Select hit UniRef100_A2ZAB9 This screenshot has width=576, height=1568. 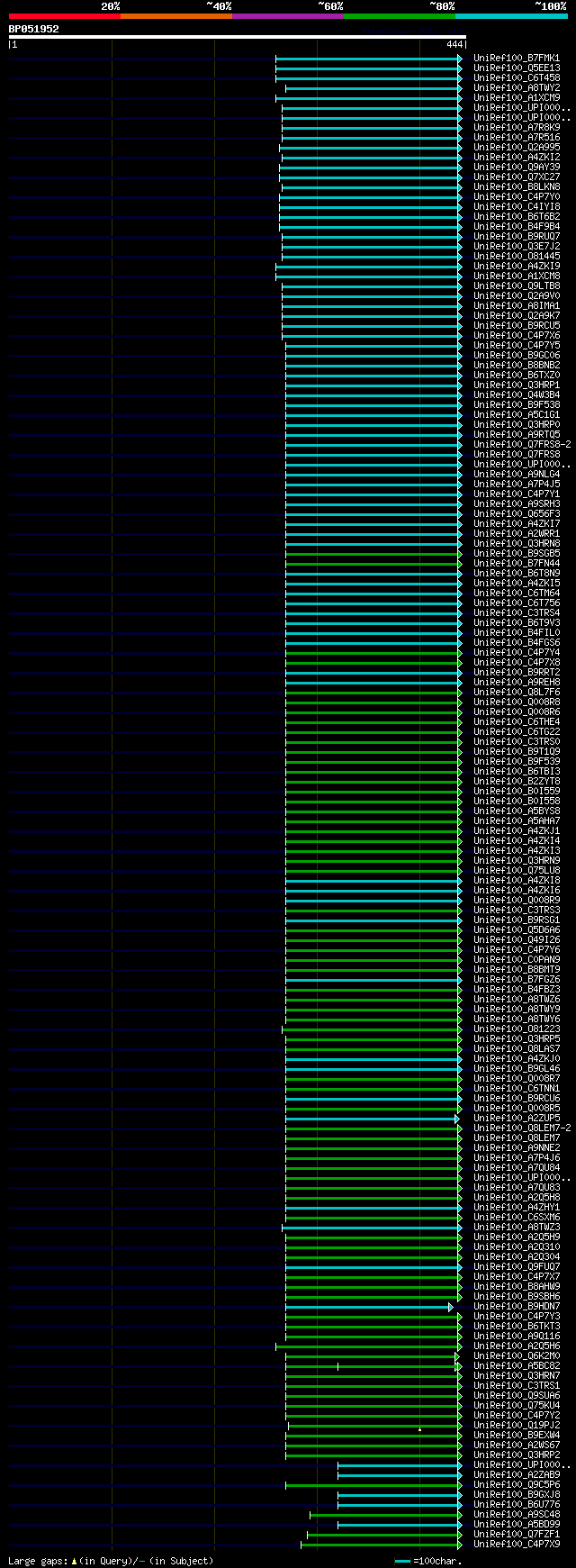tap(517, 1475)
